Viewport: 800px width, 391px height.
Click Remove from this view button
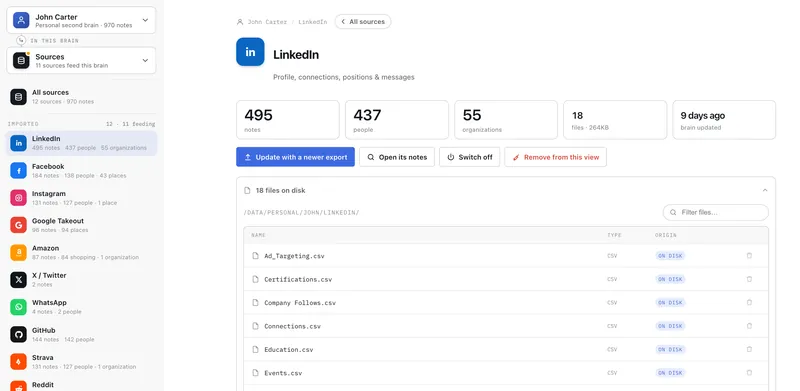[x=556, y=157]
